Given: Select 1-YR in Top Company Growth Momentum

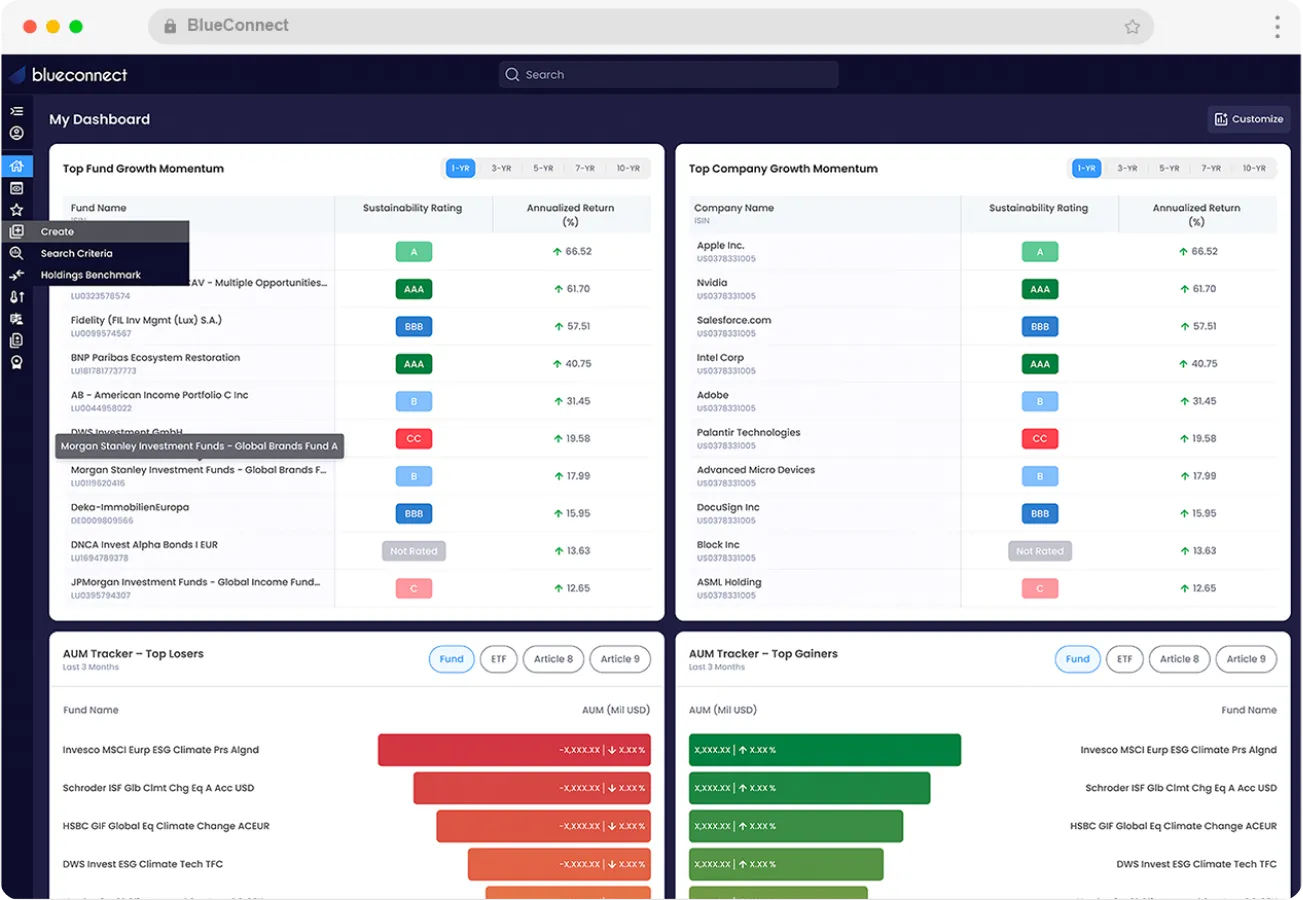Looking at the screenshot, I should pyautogui.click(x=1086, y=169).
